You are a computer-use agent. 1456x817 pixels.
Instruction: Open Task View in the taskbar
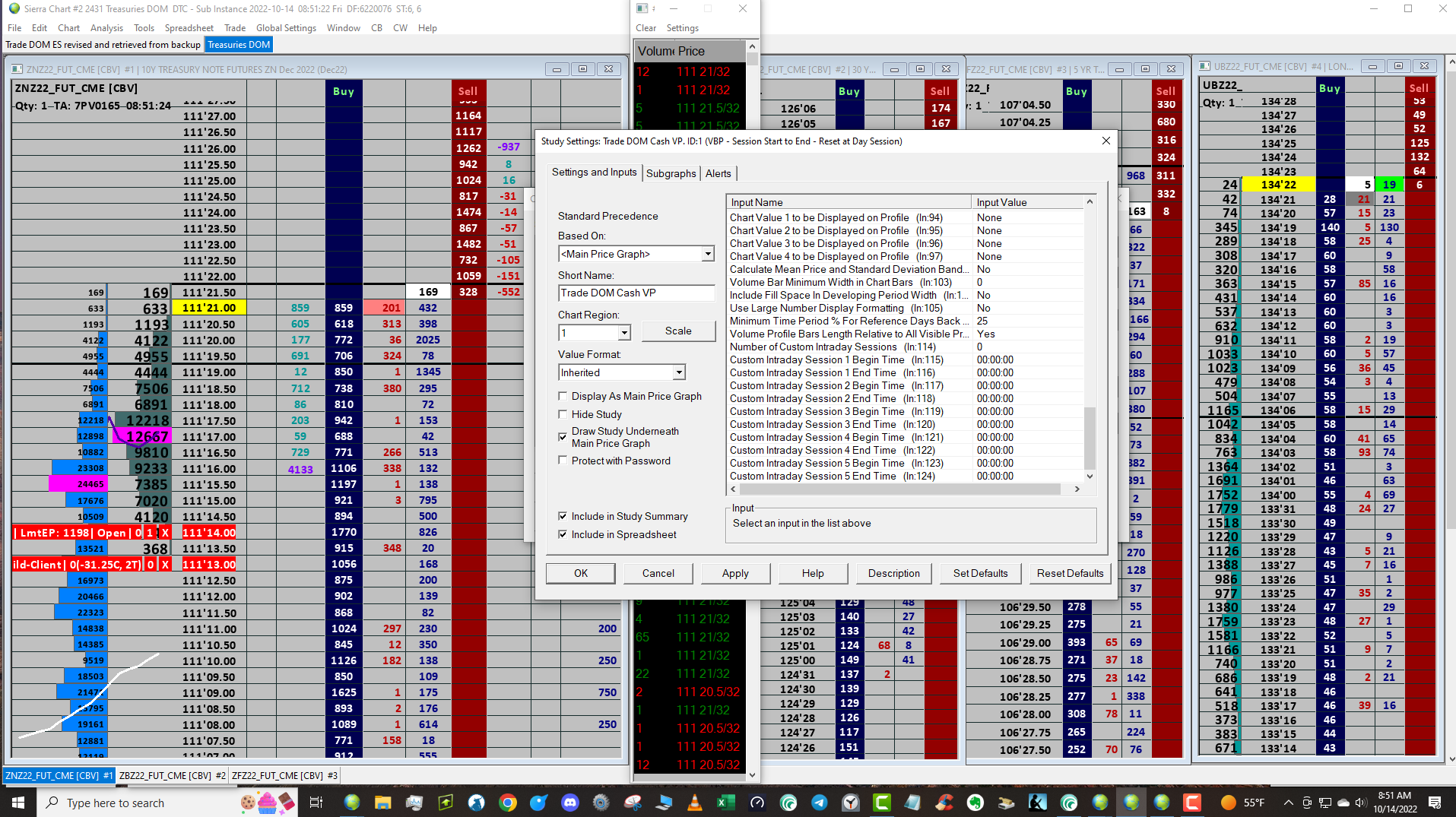point(316,803)
